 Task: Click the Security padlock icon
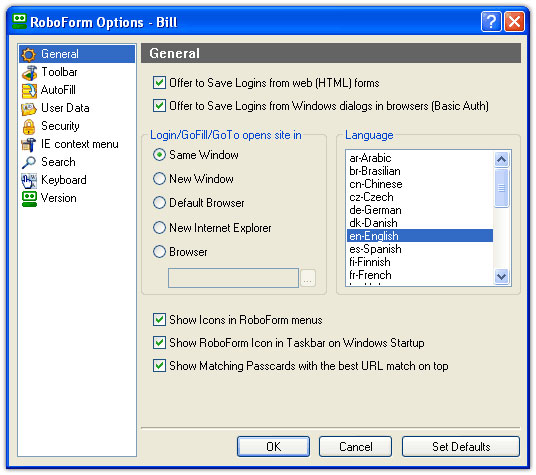coord(29,127)
